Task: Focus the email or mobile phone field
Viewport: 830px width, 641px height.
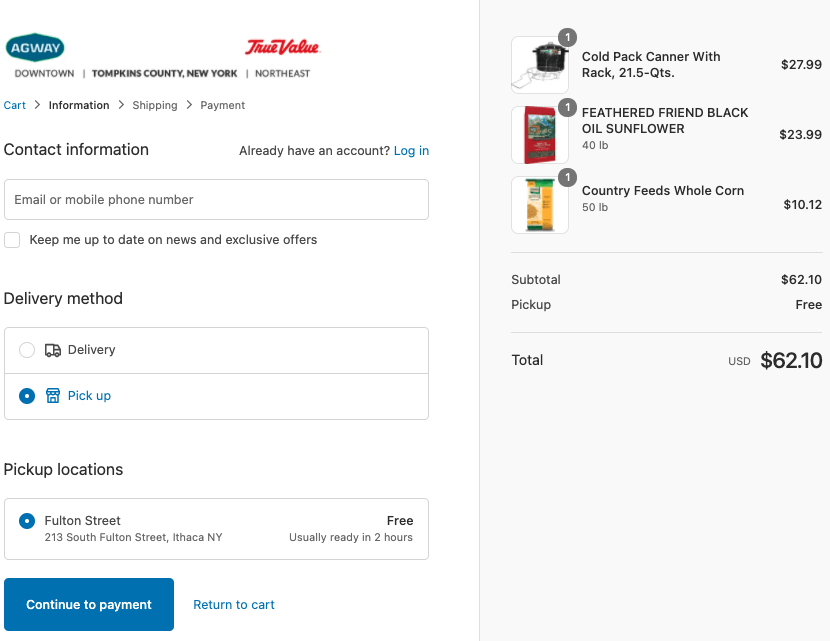Action: tap(216, 200)
